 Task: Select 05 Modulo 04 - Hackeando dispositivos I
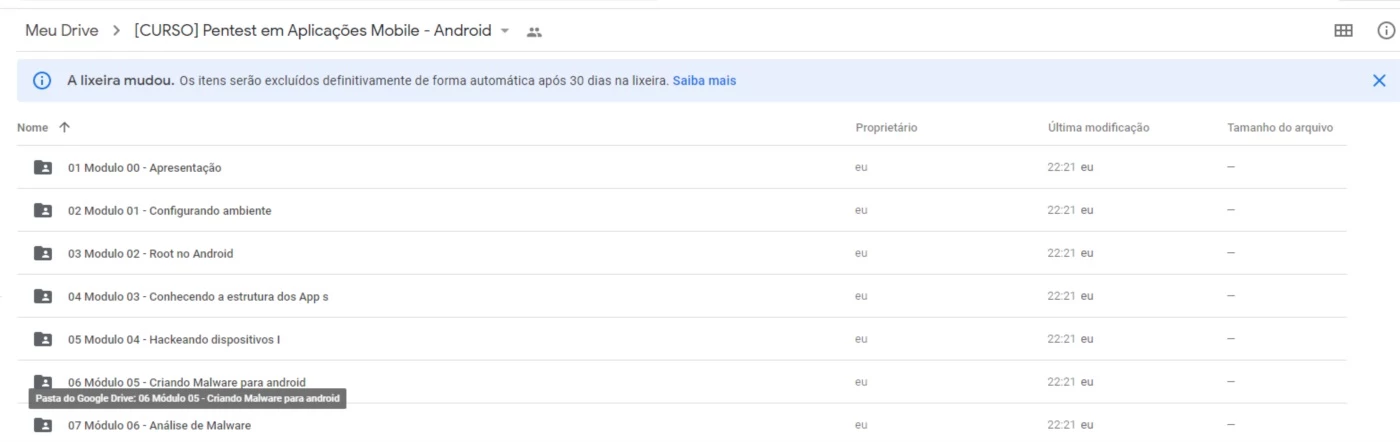[x=681, y=340]
